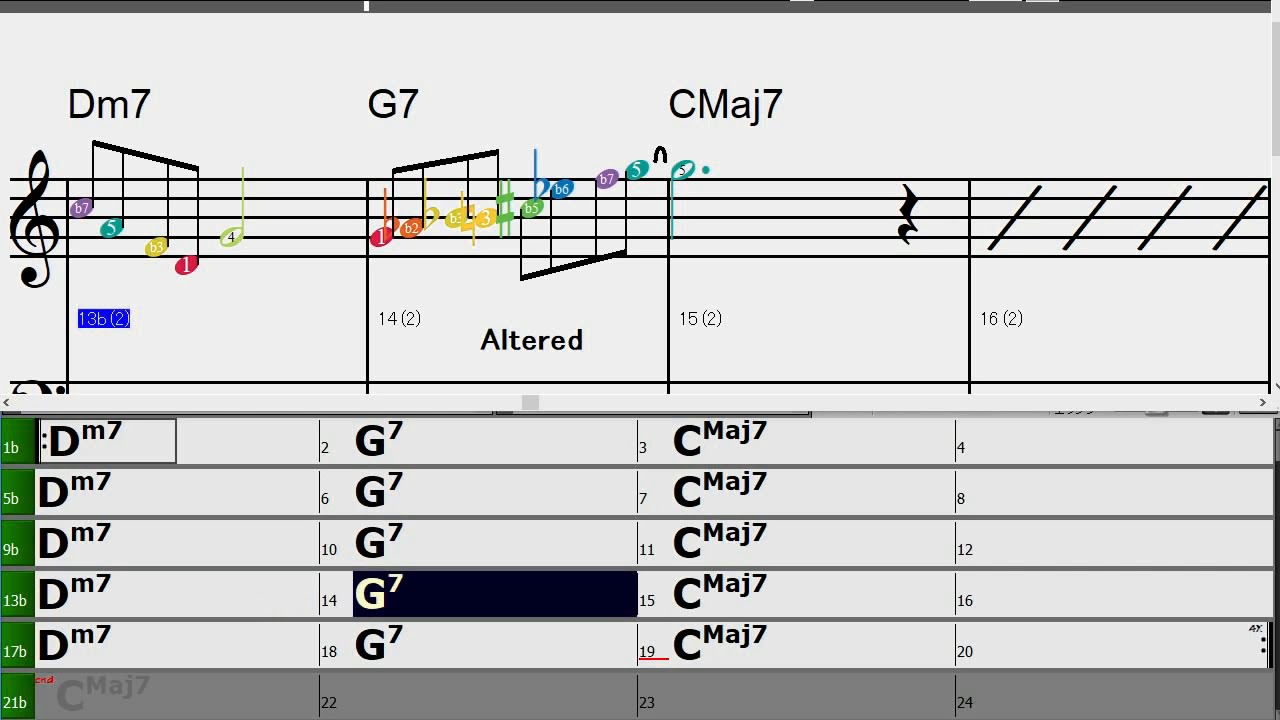Click the yellow b3 note in Dm7 bar

pos(156,247)
